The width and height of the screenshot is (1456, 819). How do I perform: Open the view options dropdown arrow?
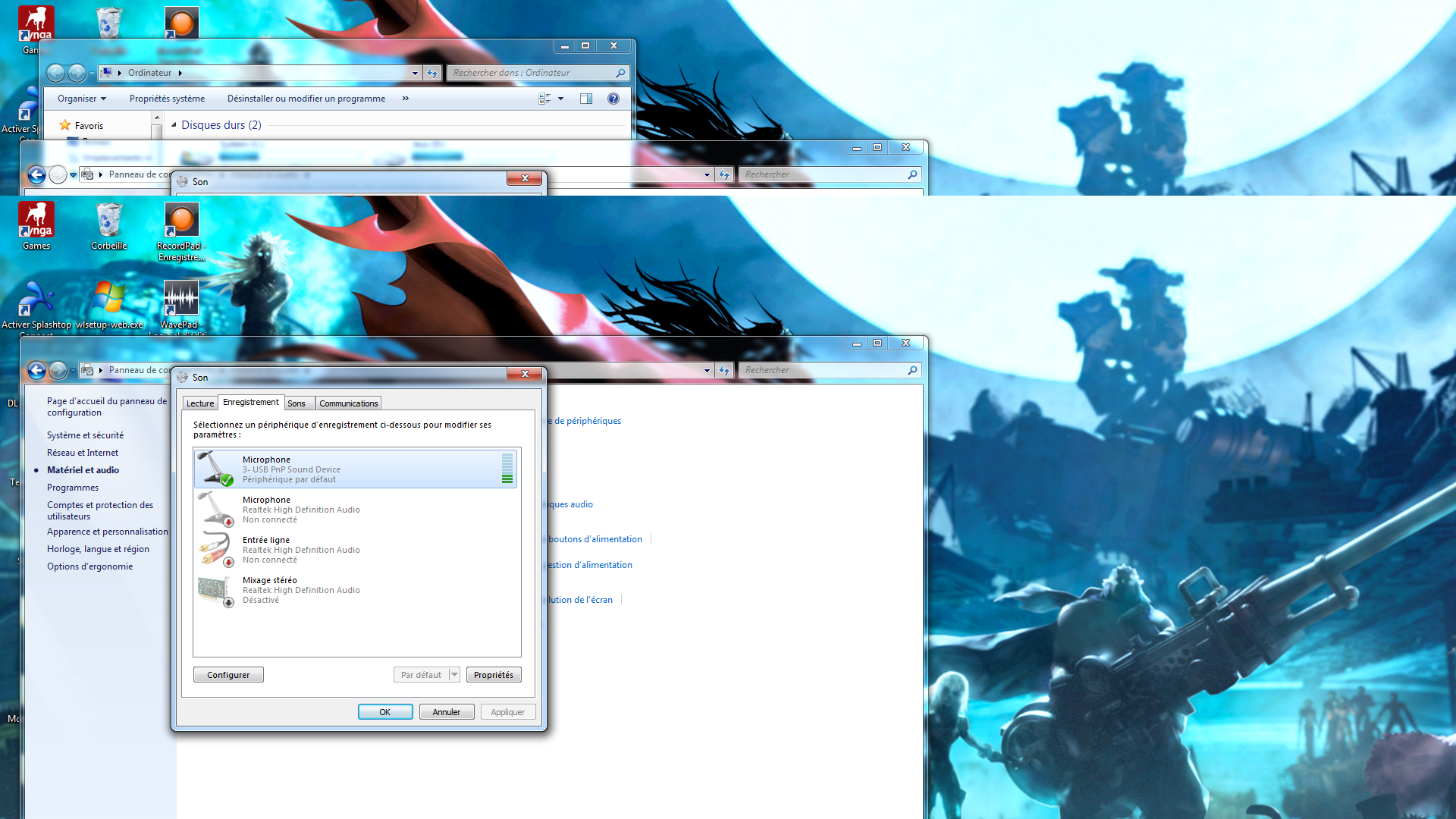coord(561,99)
